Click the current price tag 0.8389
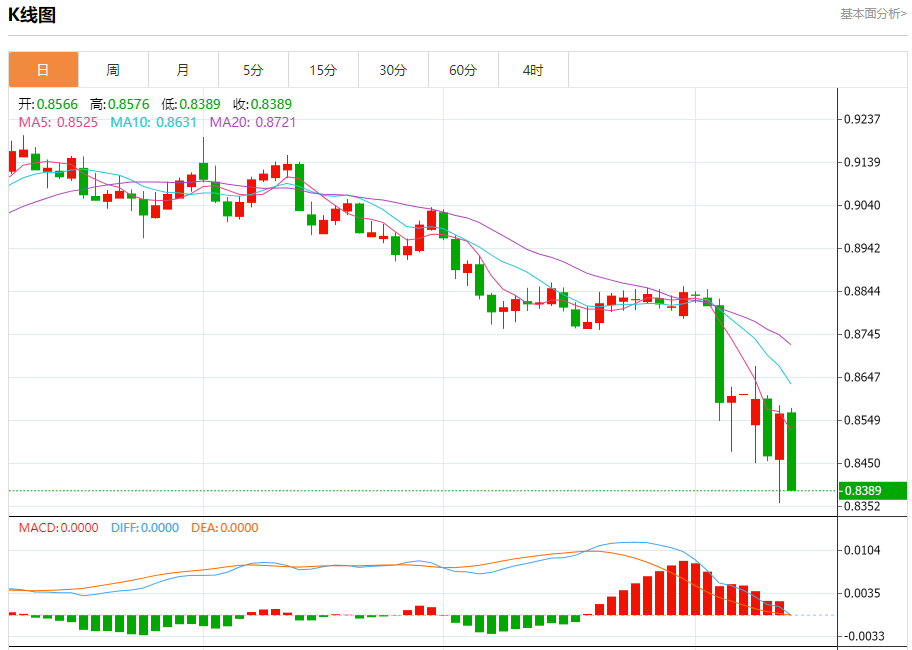 click(x=873, y=491)
